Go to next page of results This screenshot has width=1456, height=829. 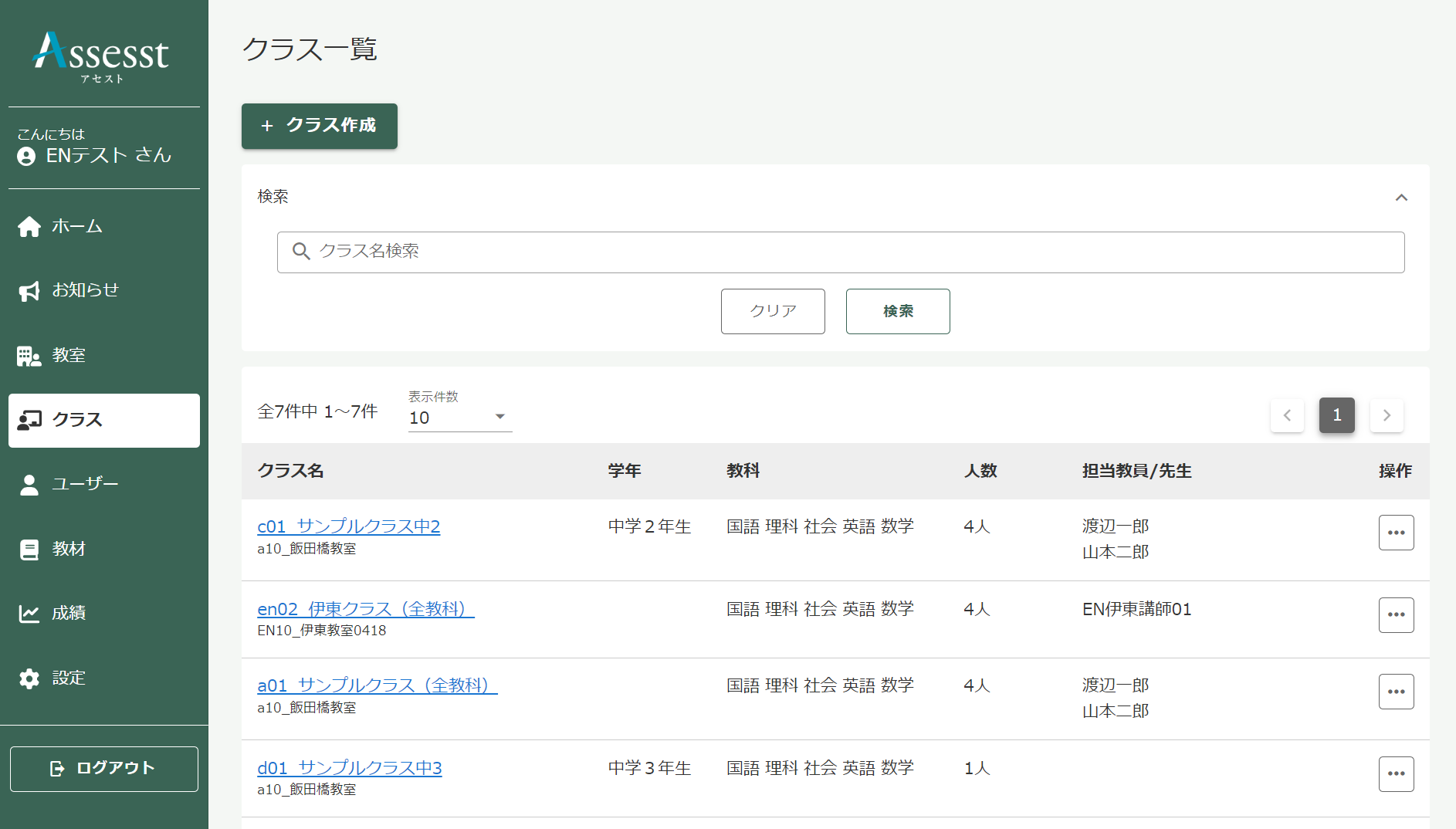tap(1387, 415)
